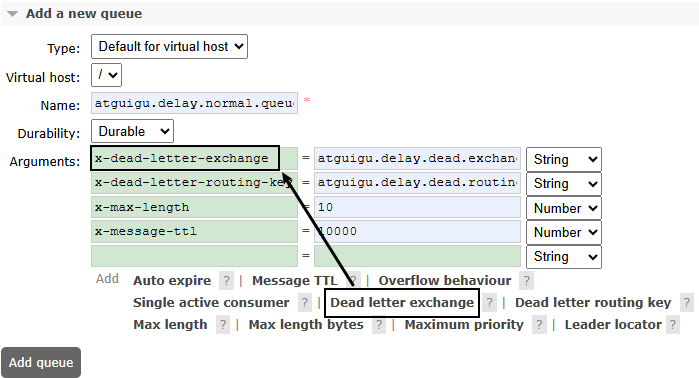Click the x-message-ttl argument key field
This screenshot has height=378, width=699.
pyautogui.click(x=194, y=231)
